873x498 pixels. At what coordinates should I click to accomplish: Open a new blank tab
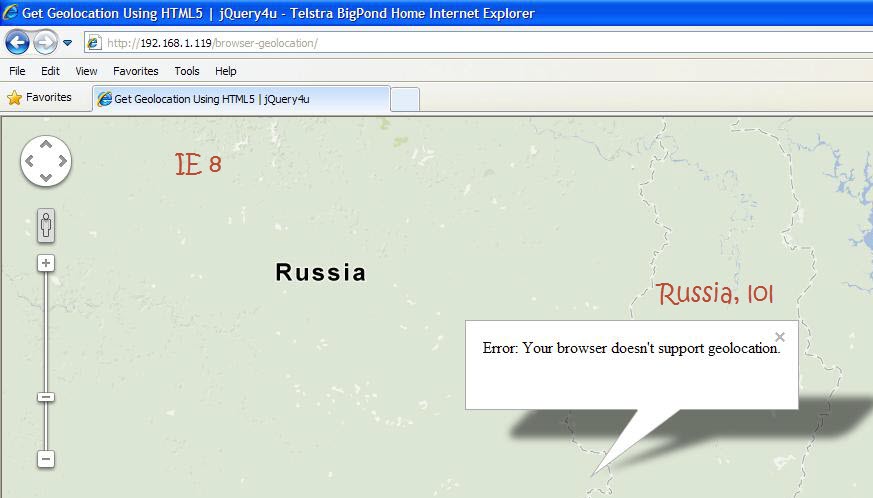click(404, 99)
